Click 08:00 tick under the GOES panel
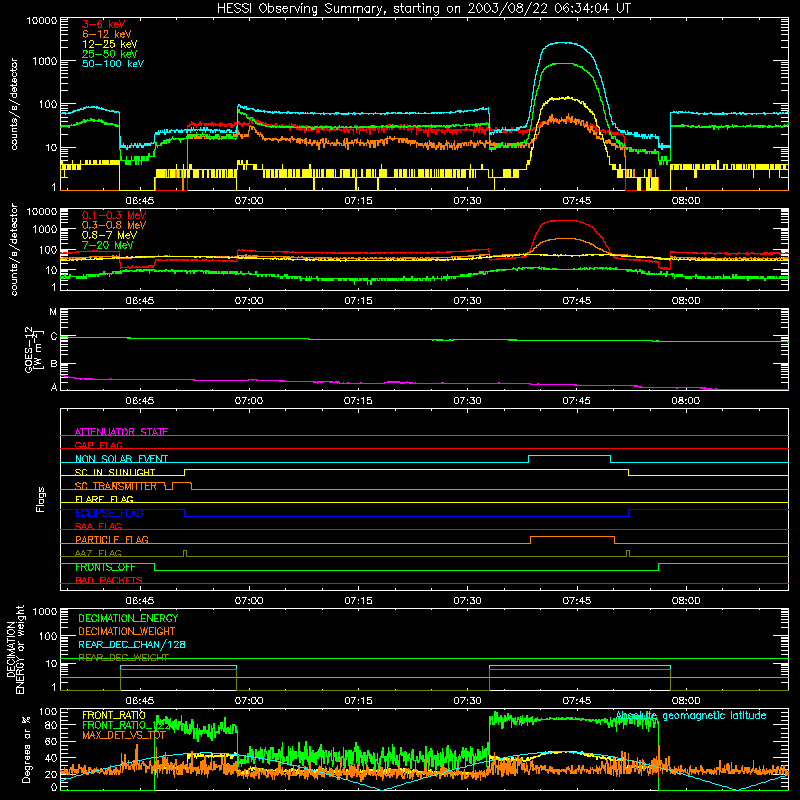The height and width of the screenshot is (800, 800). tap(686, 401)
